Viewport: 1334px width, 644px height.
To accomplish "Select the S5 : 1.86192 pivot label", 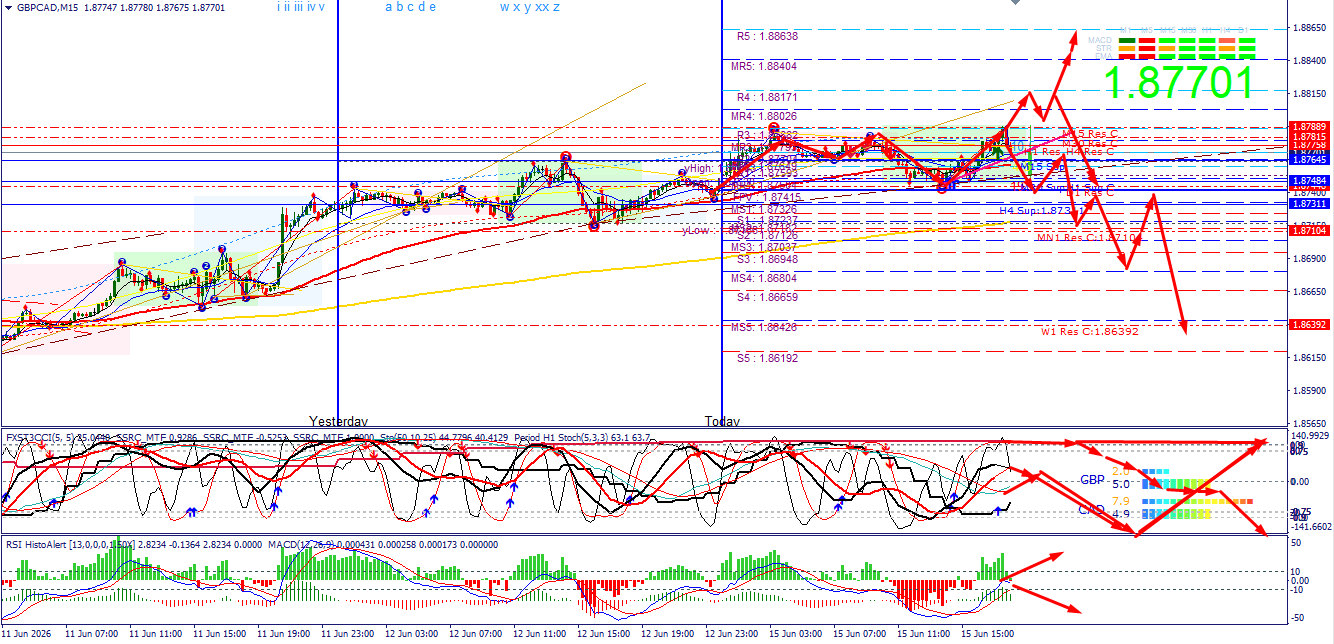I will [767, 357].
